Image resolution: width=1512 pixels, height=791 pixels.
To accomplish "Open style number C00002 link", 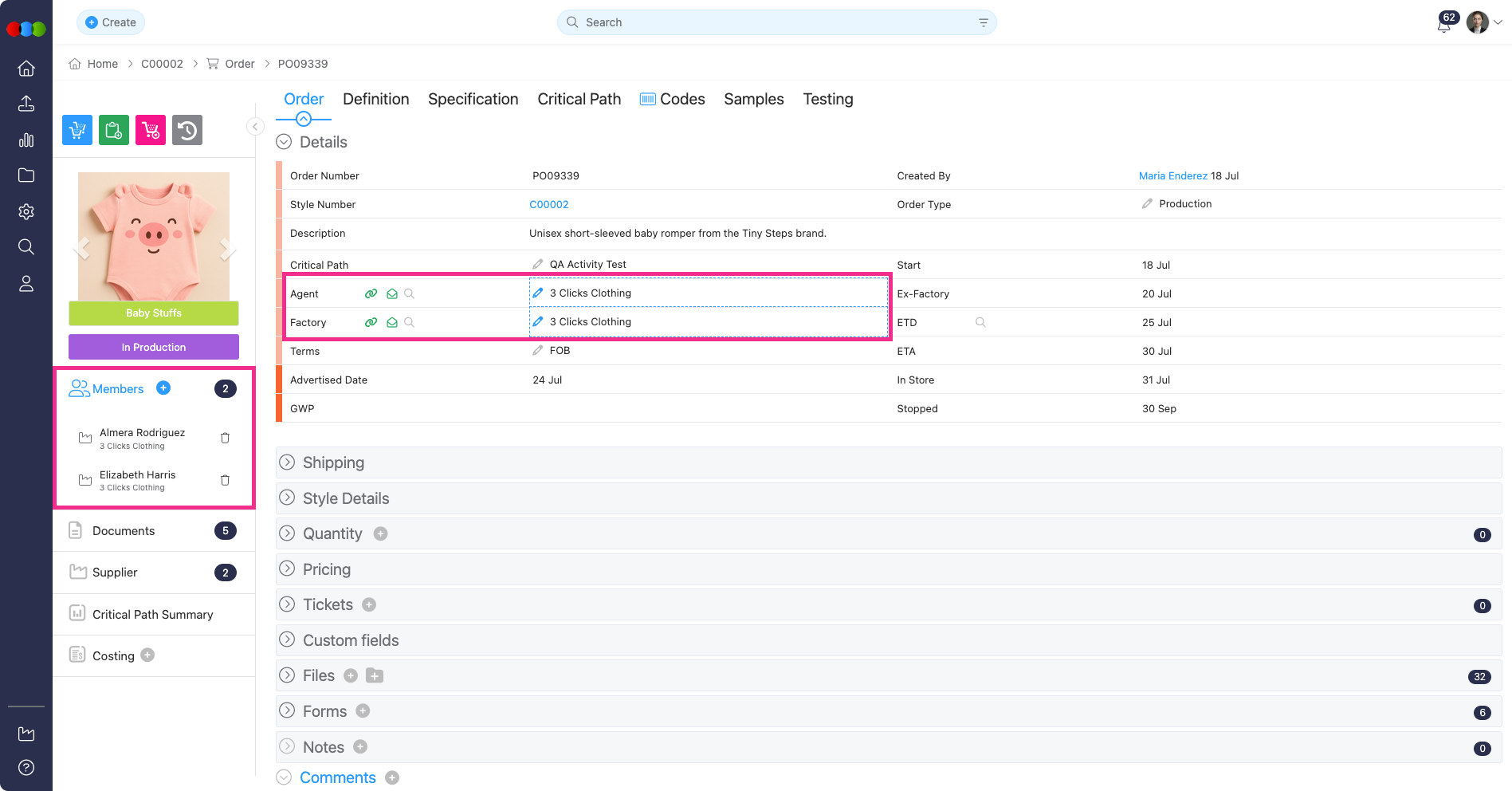I will point(549,204).
